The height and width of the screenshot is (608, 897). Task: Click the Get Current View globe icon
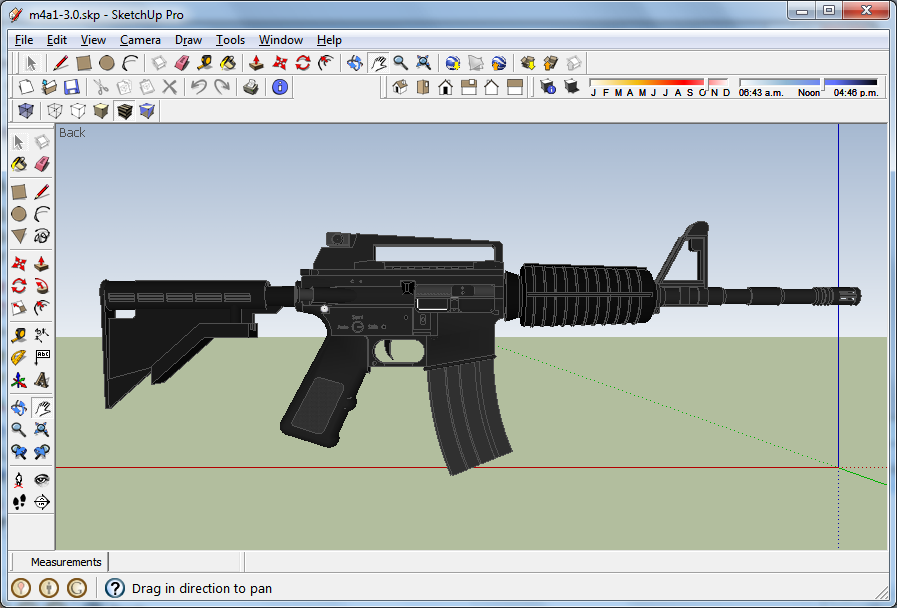tap(453, 63)
